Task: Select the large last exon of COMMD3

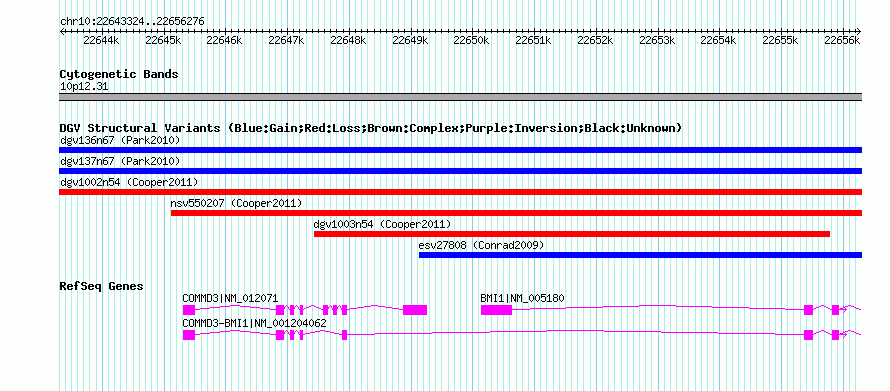Action: [x=415, y=310]
